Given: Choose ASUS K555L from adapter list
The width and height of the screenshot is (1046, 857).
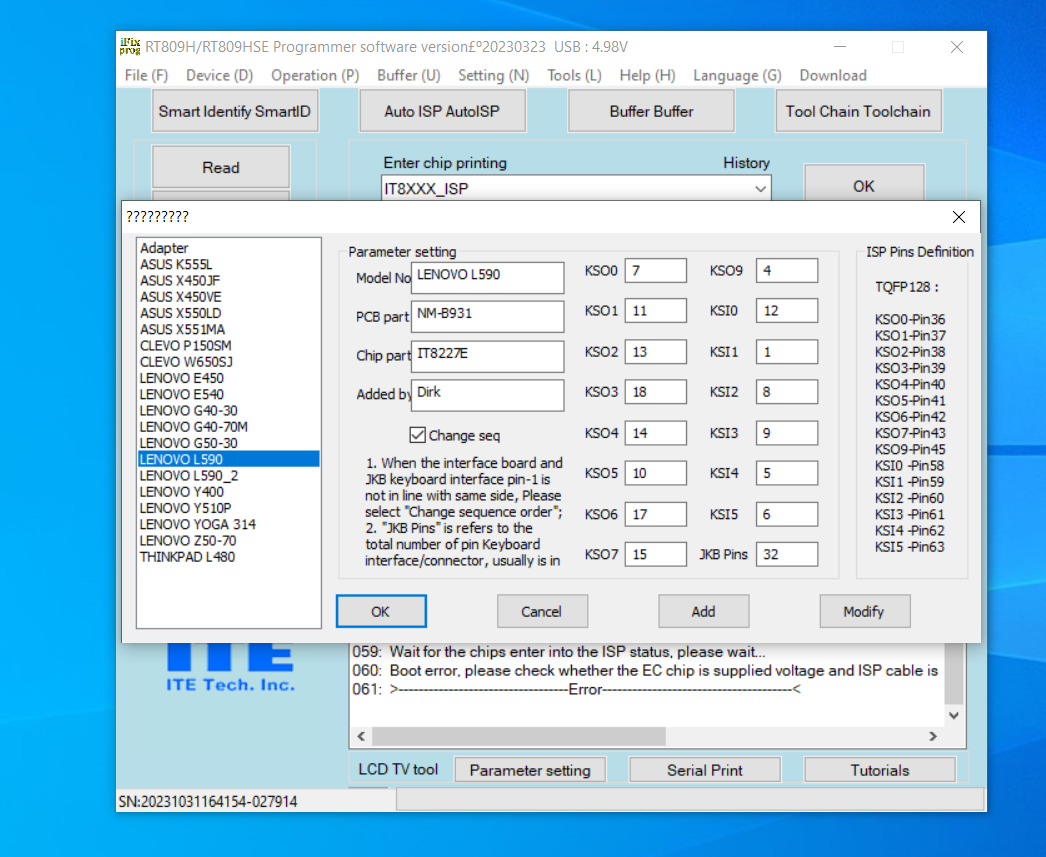Looking at the screenshot, I should coord(176,264).
